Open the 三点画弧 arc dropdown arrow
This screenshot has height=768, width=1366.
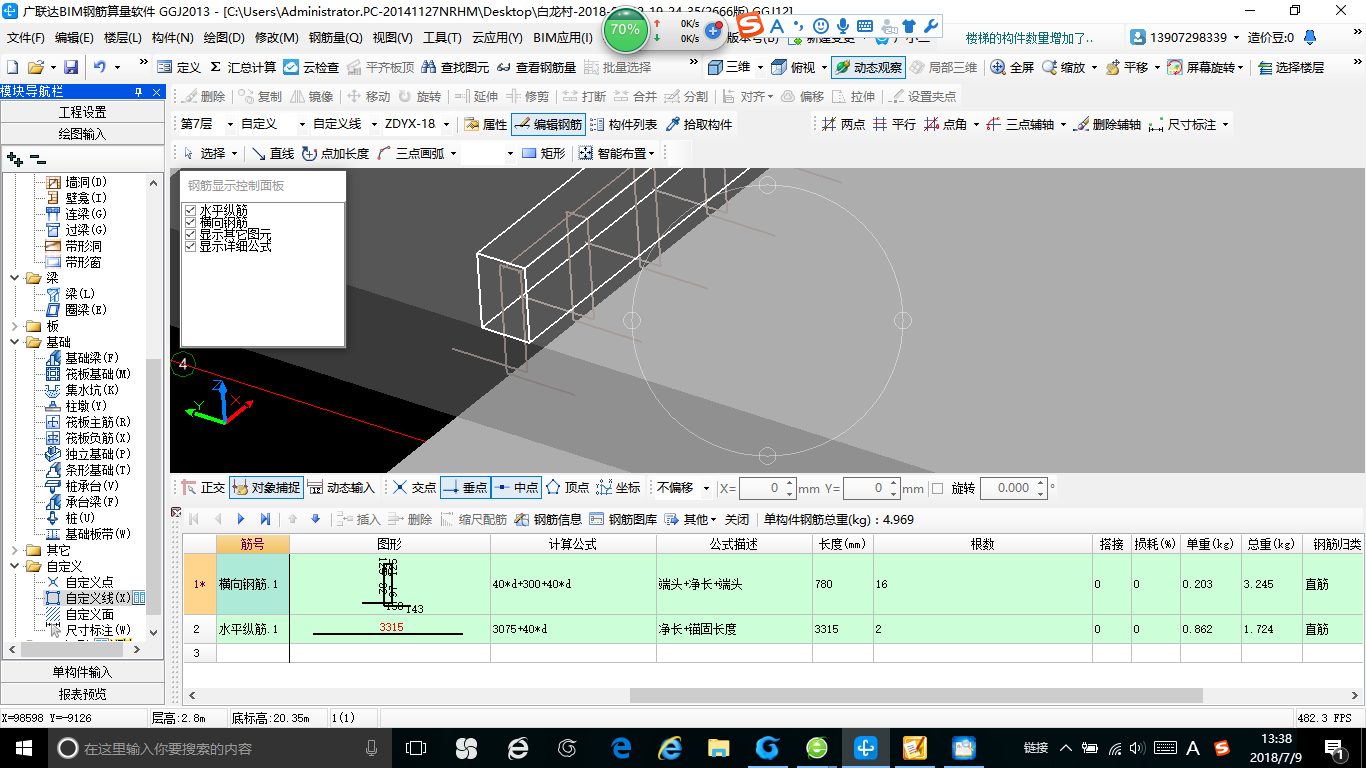[x=454, y=153]
